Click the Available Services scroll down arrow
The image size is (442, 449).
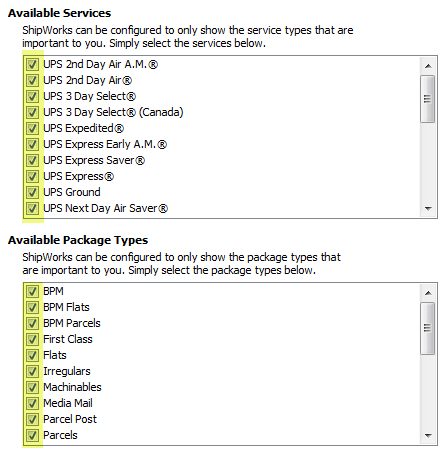(428, 209)
